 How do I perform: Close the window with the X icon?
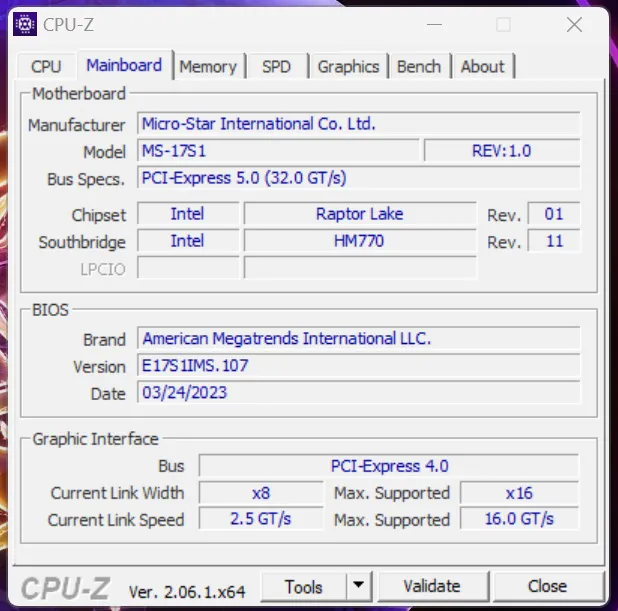click(574, 24)
